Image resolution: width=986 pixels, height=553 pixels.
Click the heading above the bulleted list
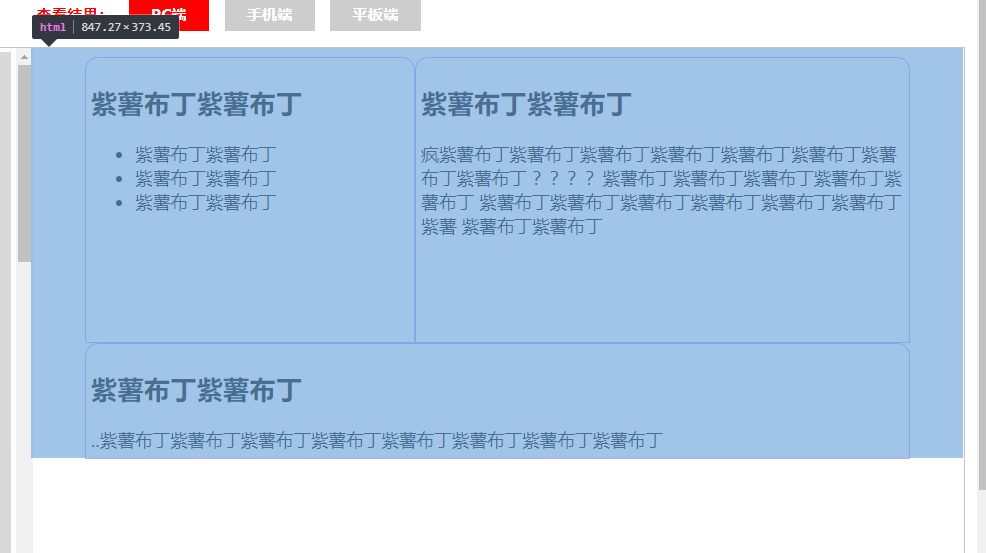point(196,104)
